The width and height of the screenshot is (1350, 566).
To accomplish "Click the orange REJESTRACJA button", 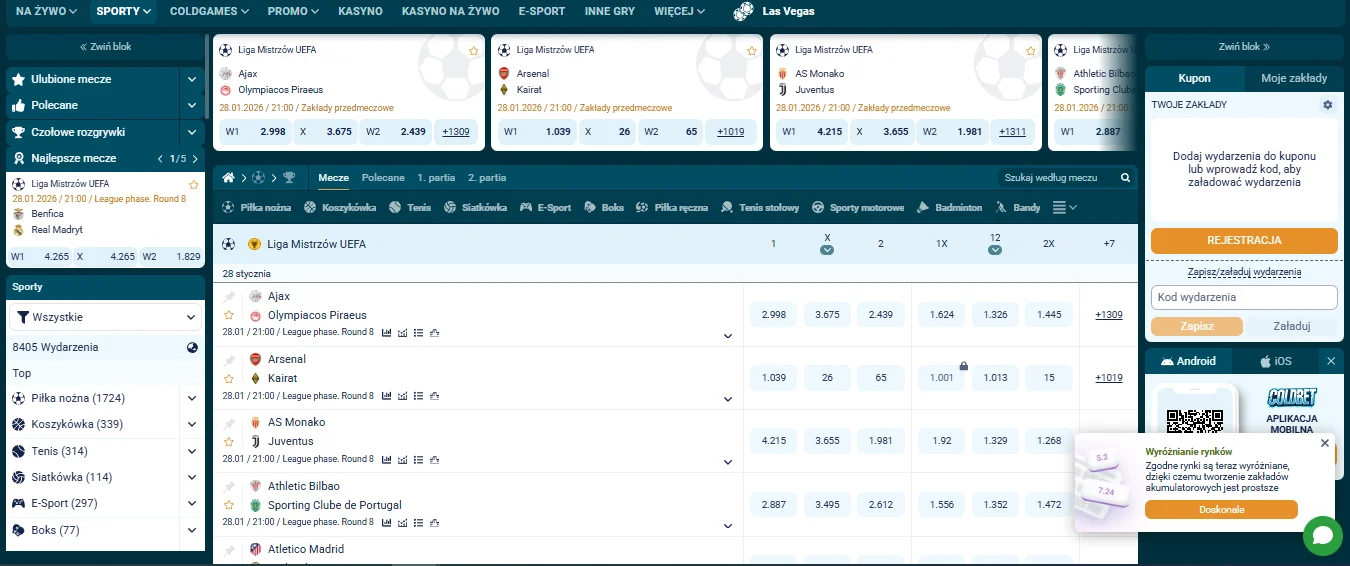I will [1243, 241].
